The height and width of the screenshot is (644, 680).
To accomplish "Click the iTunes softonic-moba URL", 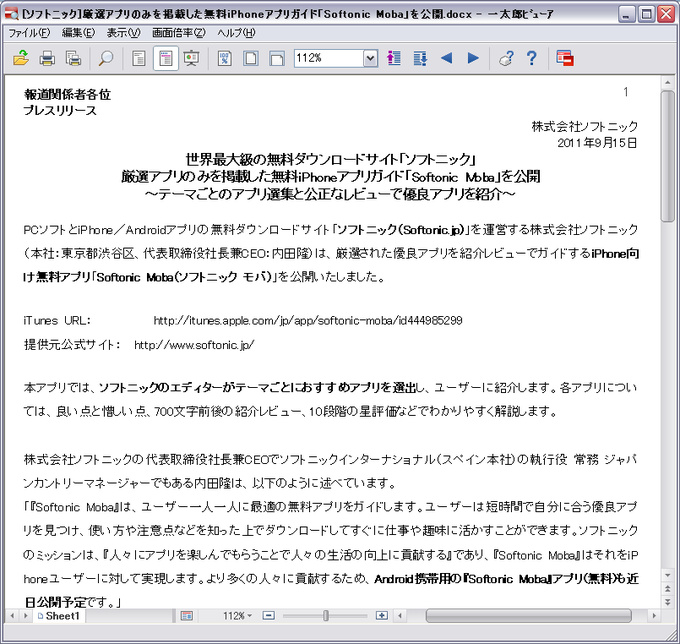I will [x=308, y=320].
